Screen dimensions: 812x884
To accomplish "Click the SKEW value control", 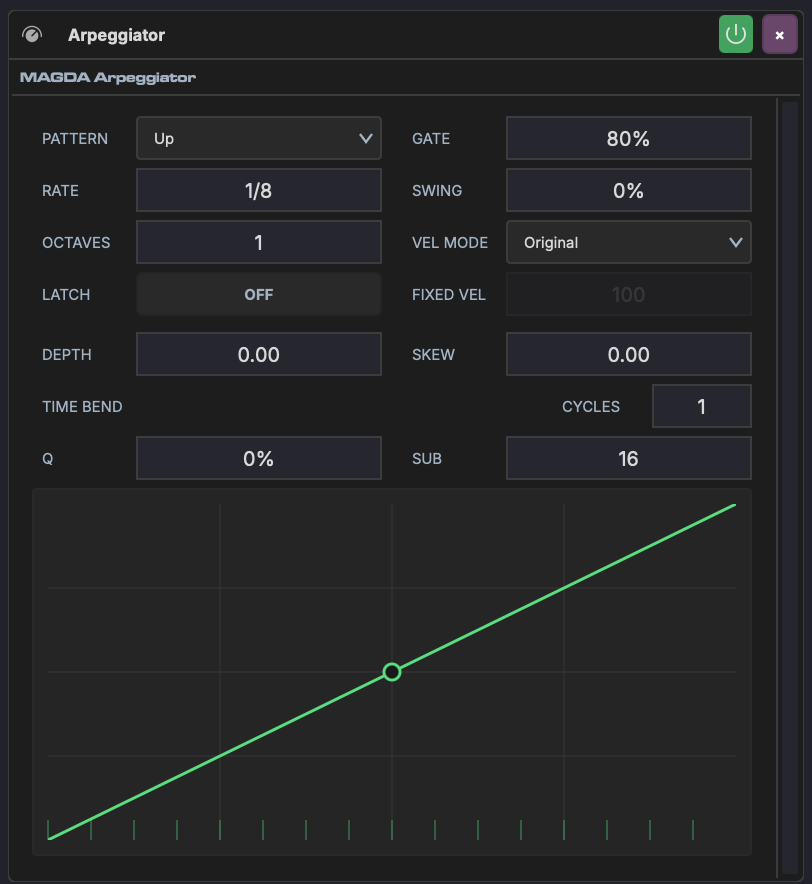I will click(x=628, y=354).
